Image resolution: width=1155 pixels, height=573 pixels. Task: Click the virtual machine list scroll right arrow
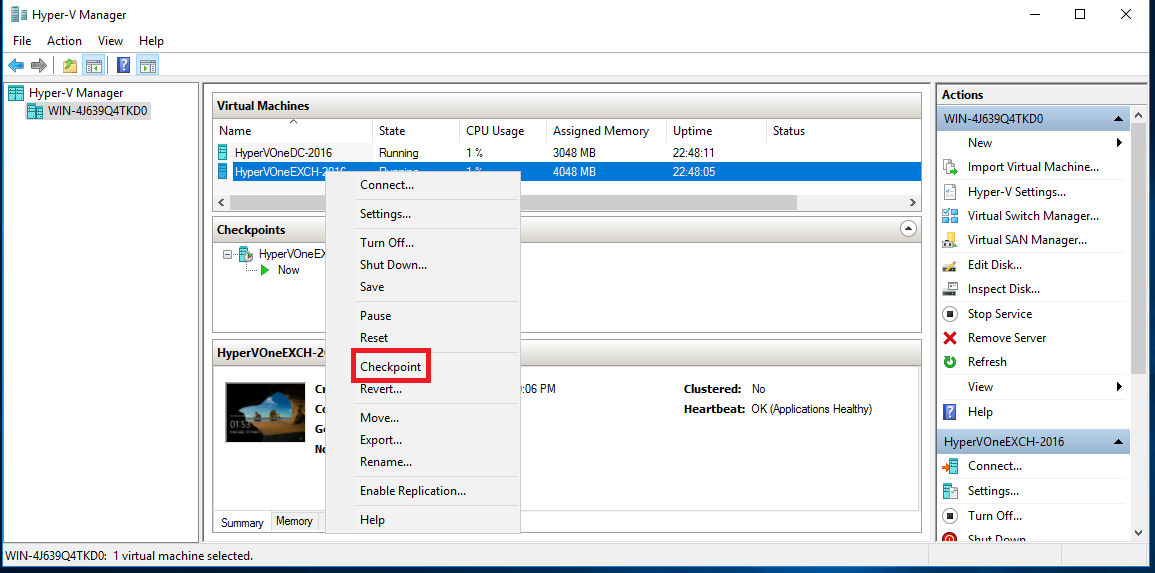pyautogui.click(x=913, y=203)
